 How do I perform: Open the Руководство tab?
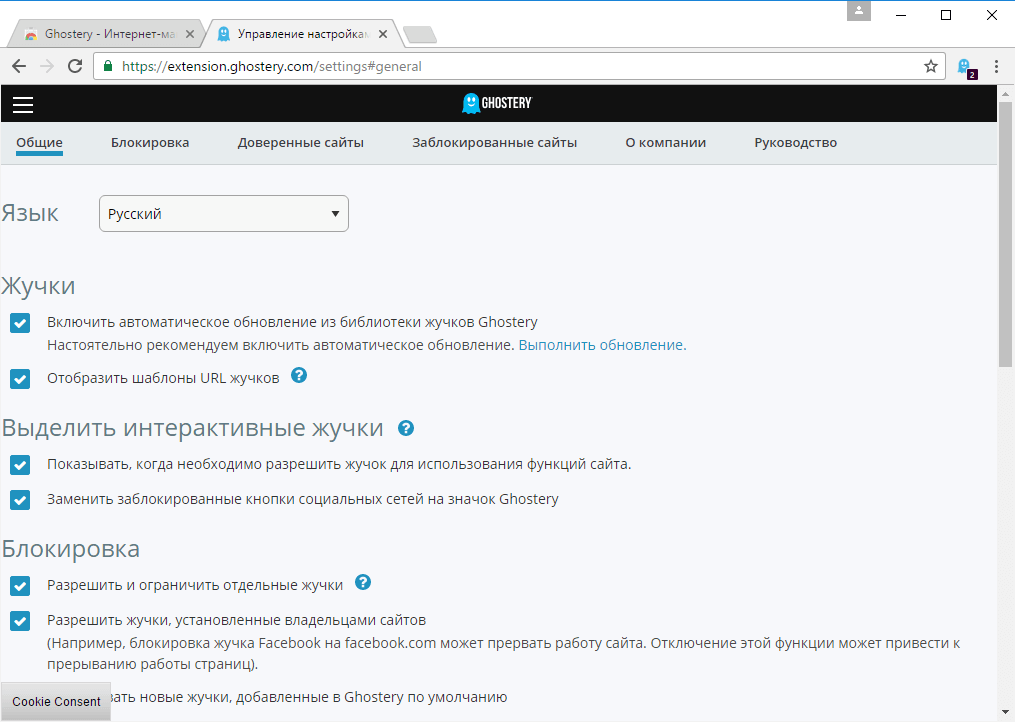pyautogui.click(x=796, y=142)
